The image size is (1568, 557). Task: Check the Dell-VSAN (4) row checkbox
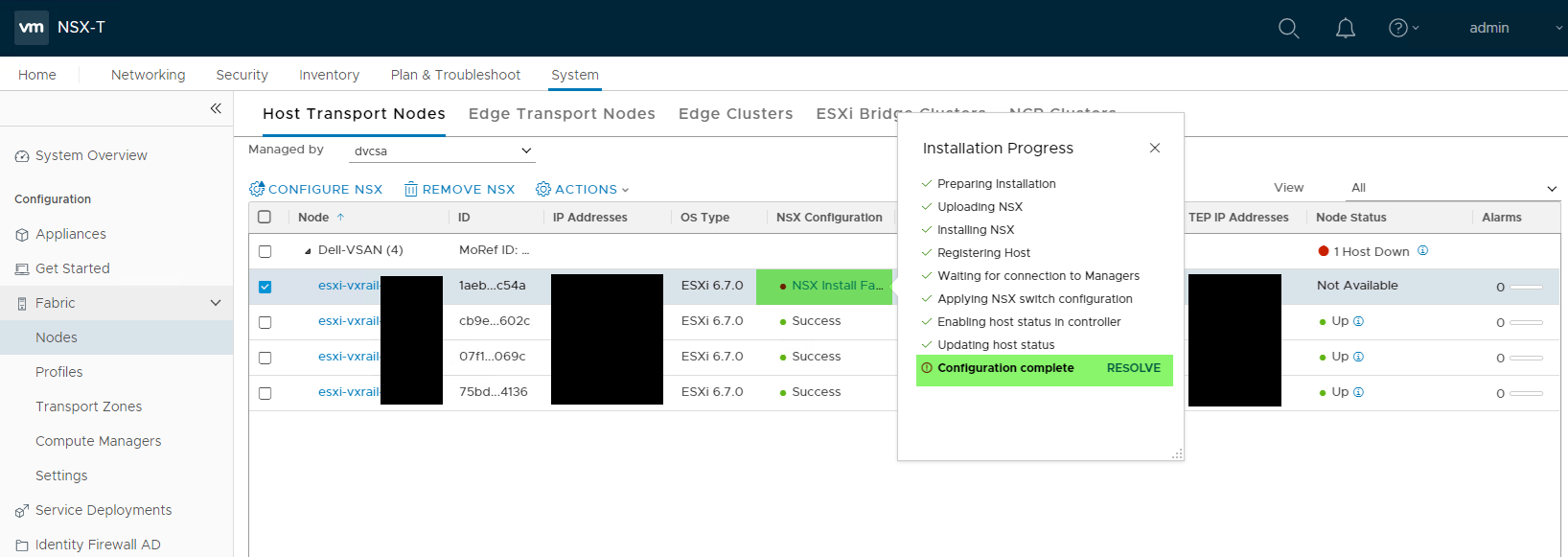click(265, 251)
